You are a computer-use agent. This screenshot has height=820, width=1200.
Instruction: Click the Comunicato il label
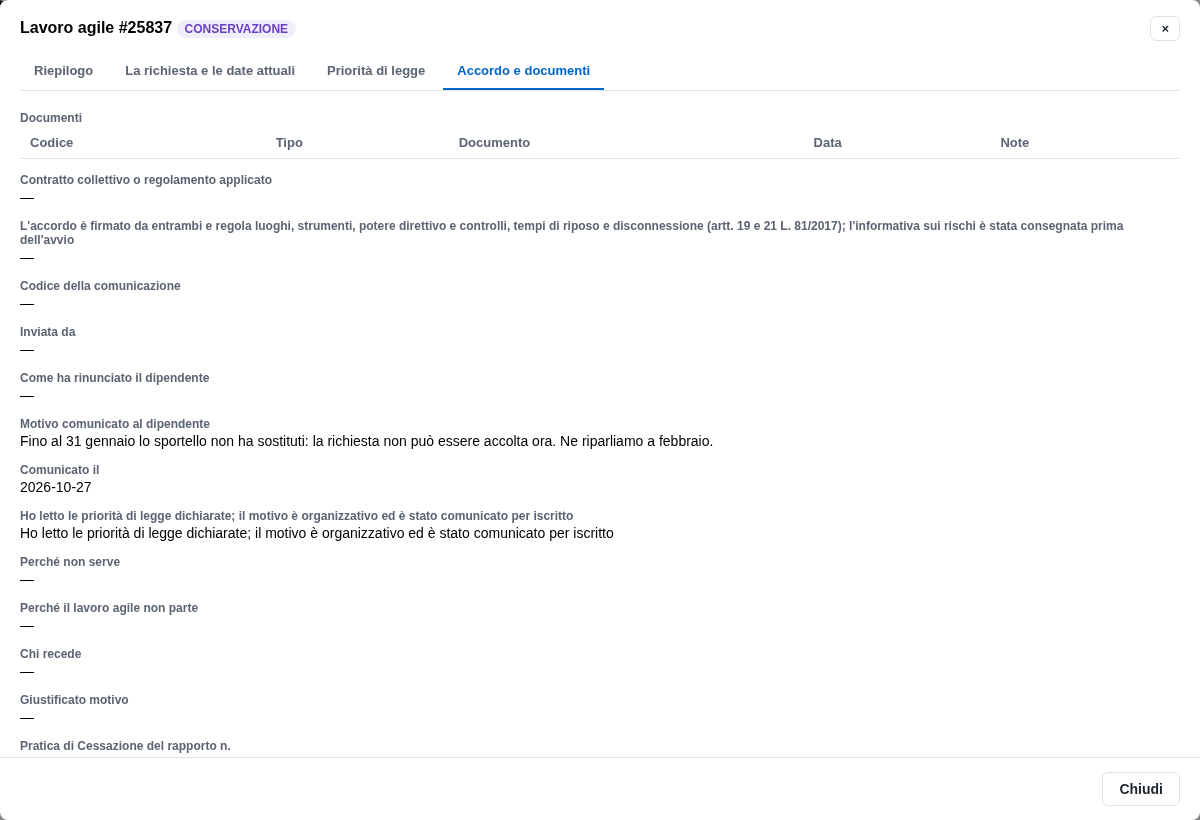pos(59,470)
